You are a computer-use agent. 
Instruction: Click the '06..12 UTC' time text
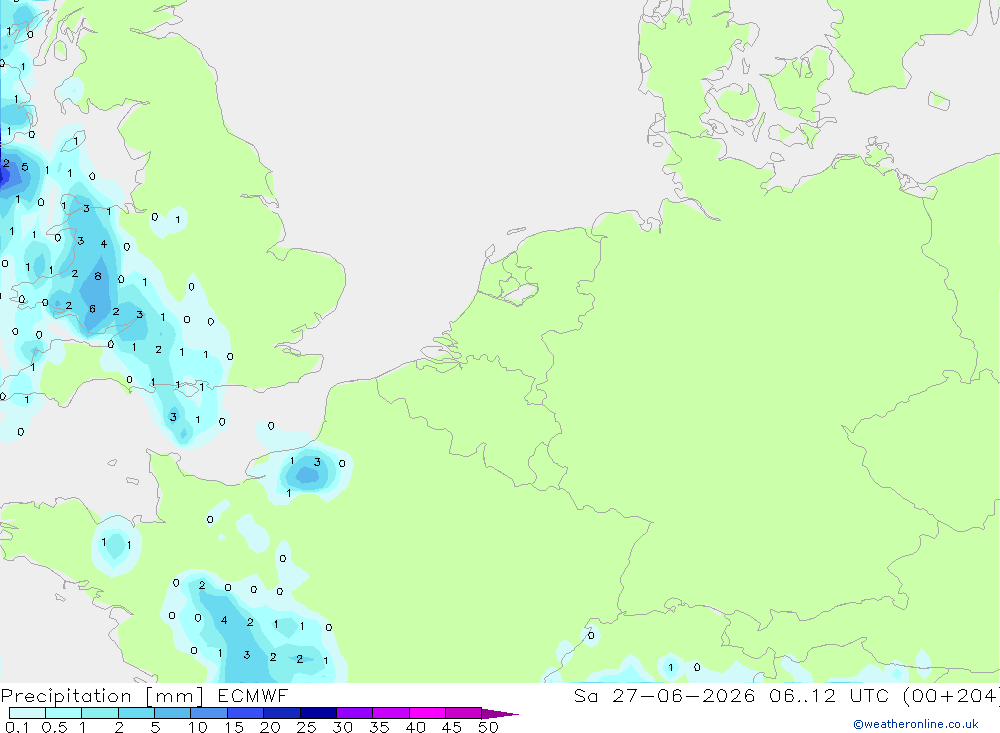(829, 695)
